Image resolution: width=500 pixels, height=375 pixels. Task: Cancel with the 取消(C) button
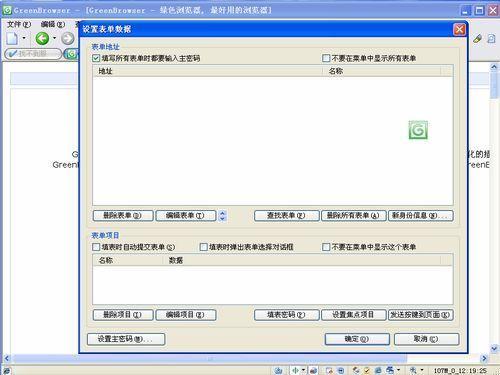(426, 339)
